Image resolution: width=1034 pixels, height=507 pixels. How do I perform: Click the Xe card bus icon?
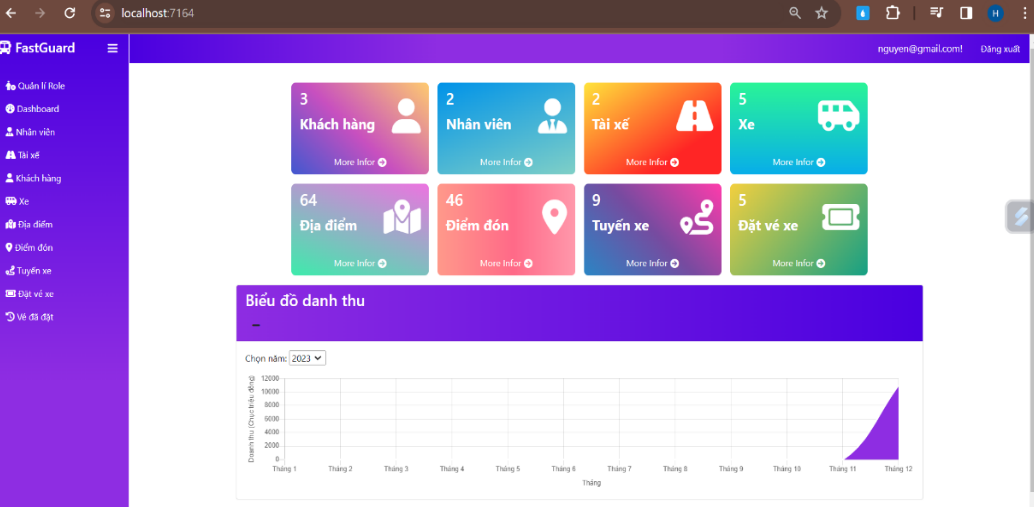[x=839, y=116]
